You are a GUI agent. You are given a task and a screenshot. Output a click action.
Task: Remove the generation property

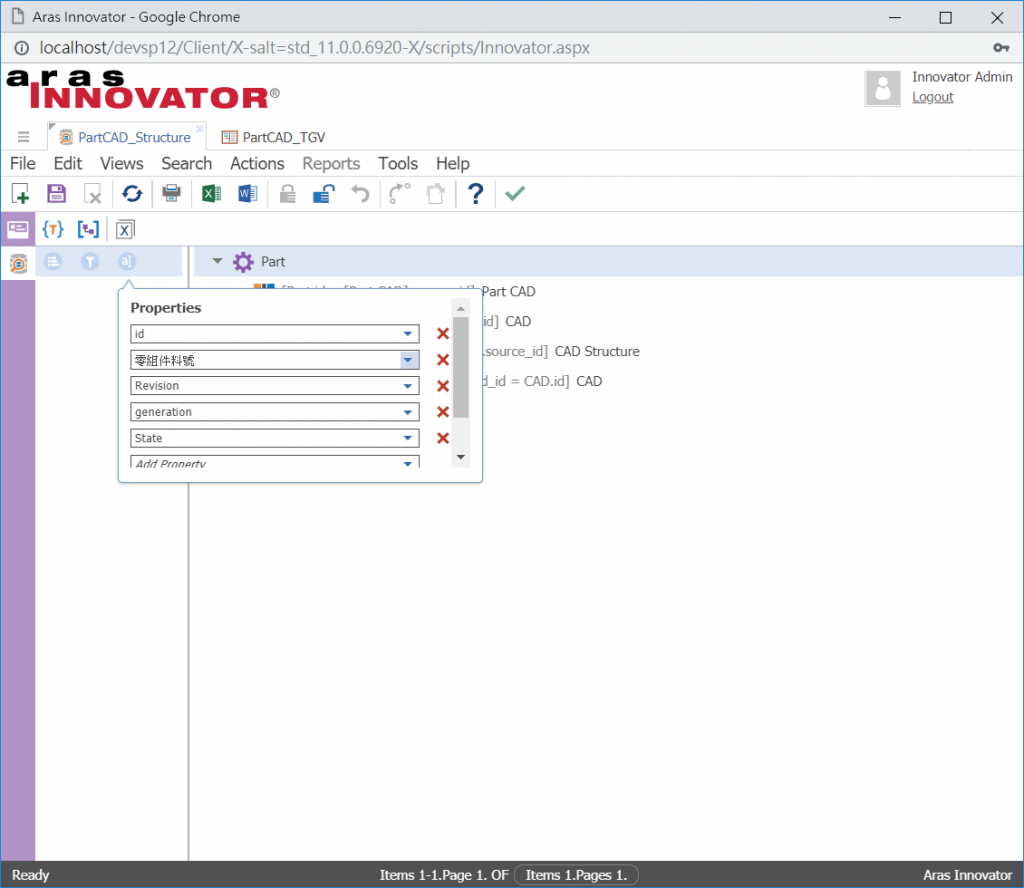[x=443, y=412]
